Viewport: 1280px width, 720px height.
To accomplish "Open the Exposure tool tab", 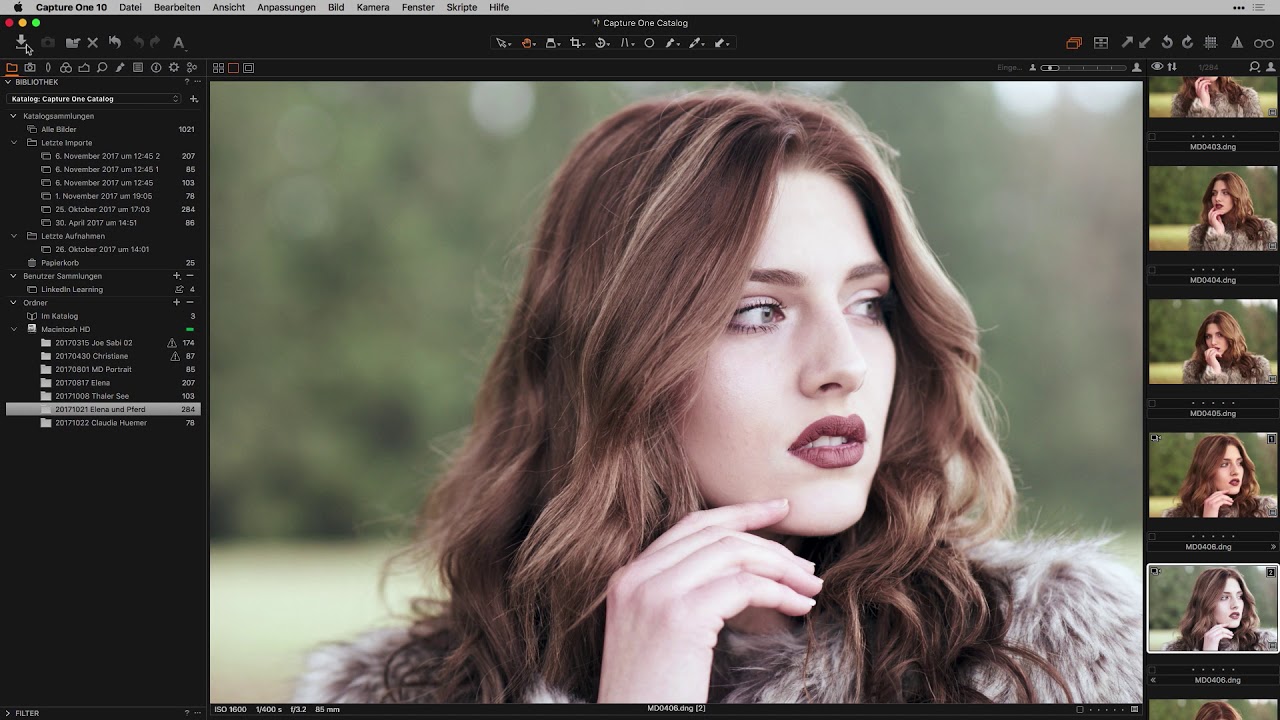I will (84, 68).
